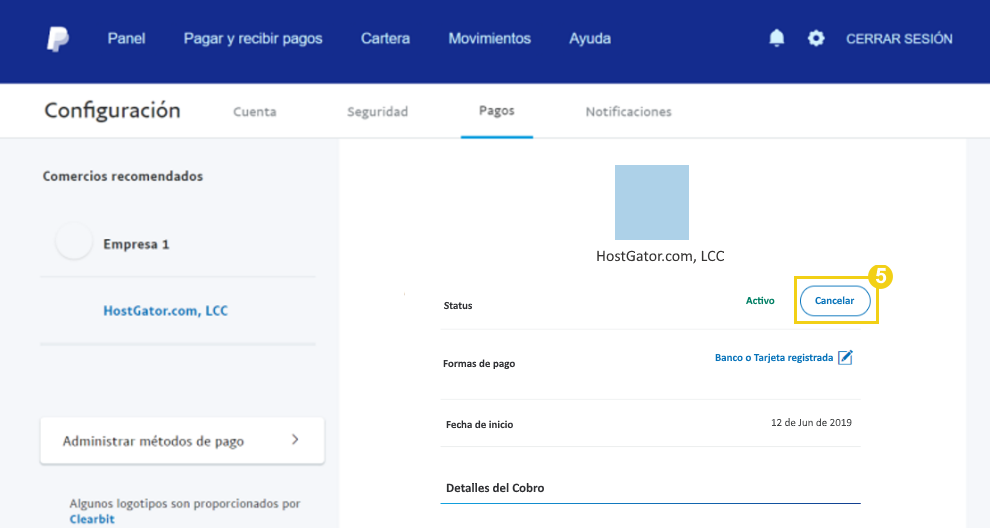
Task: Click the Formas de pago label
Action: 479,364
